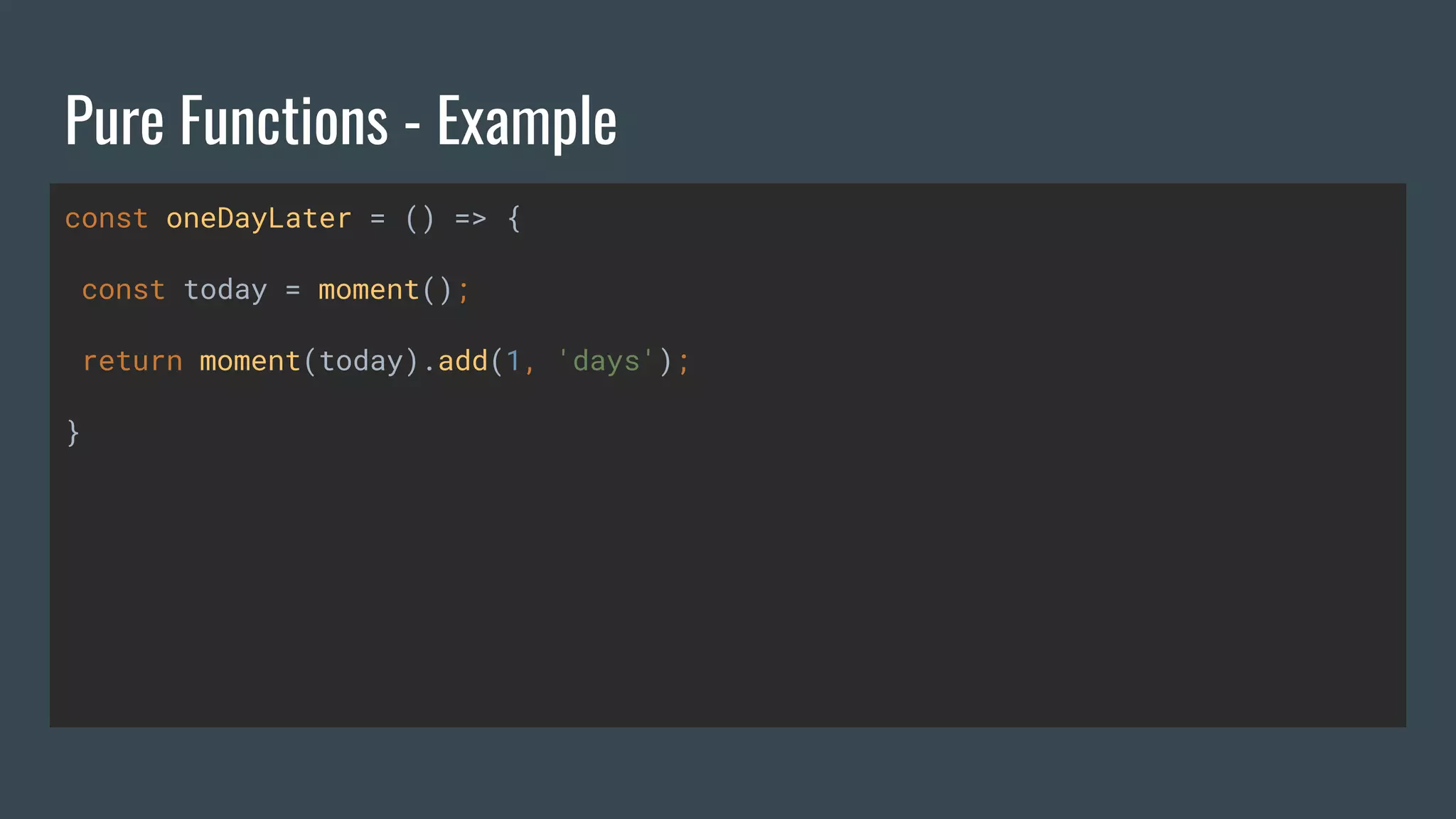Select the 'today' variable declaration
Viewport: 1456px width, 819px height.
[225, 290]
